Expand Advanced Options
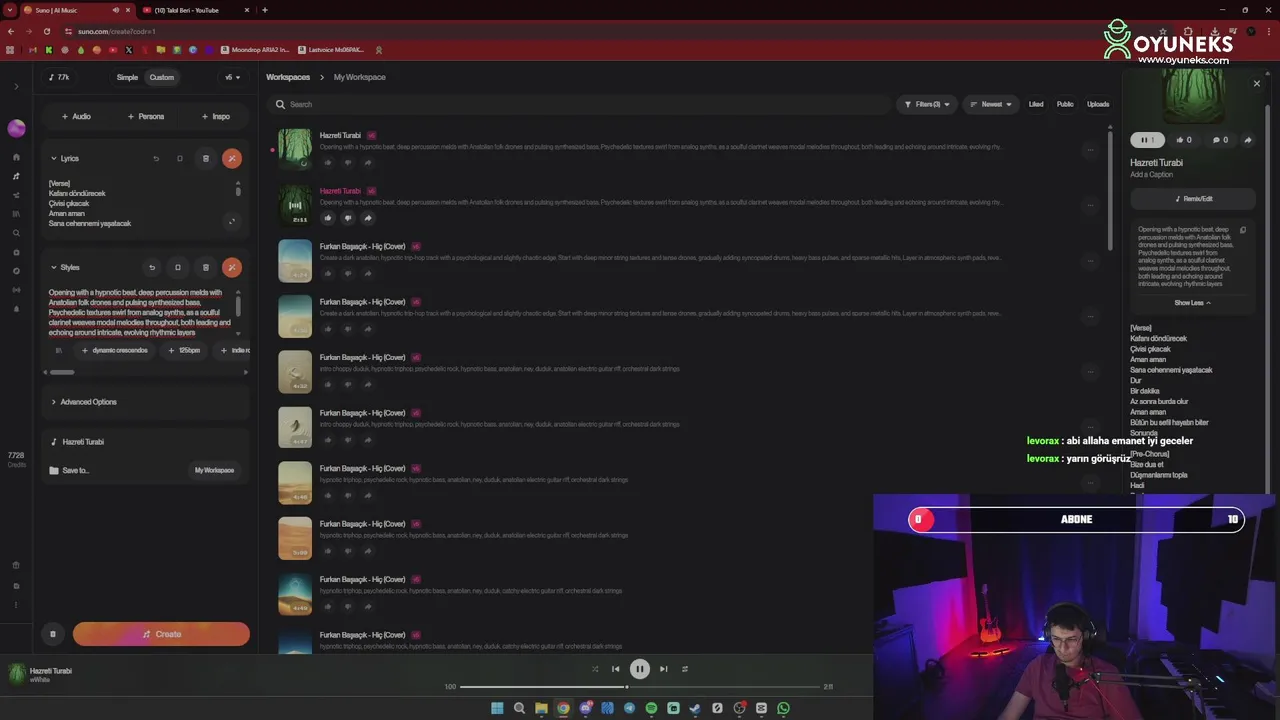 pyautogui.click(x=84, y=402)
